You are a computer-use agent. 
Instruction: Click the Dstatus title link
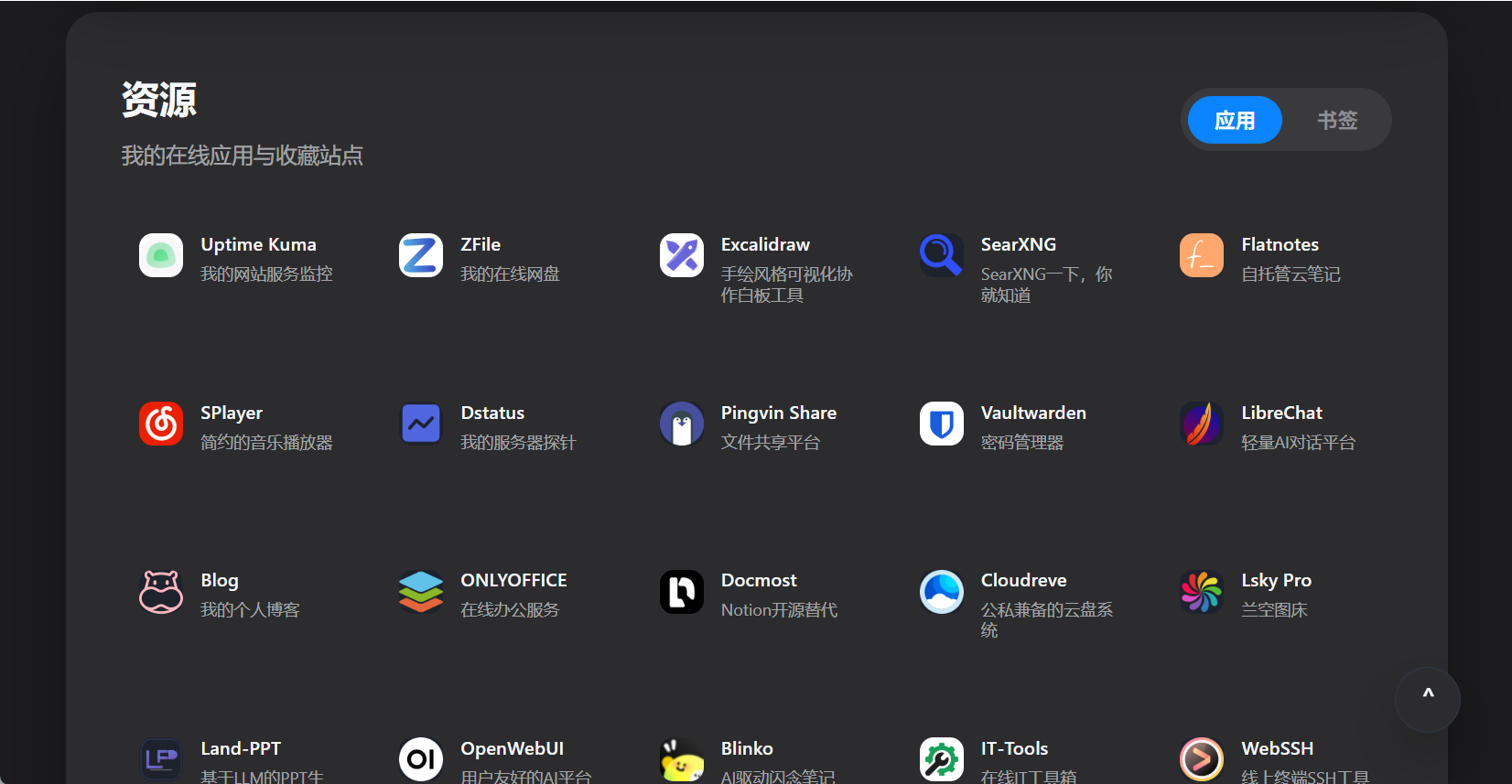click(x=492, y=413)
